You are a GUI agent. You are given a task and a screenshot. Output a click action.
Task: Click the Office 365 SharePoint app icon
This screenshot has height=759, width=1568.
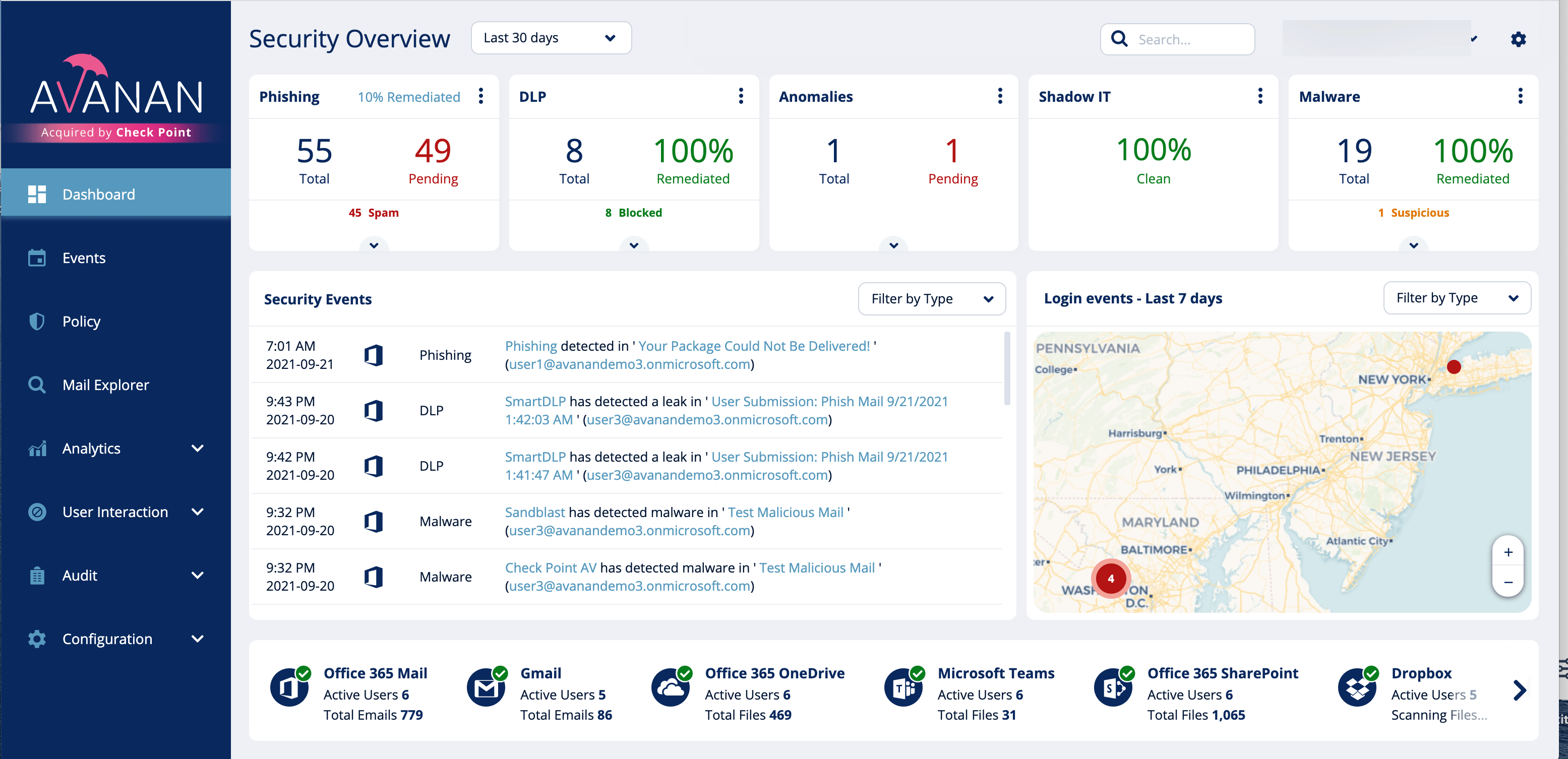tap(1113, 688)
